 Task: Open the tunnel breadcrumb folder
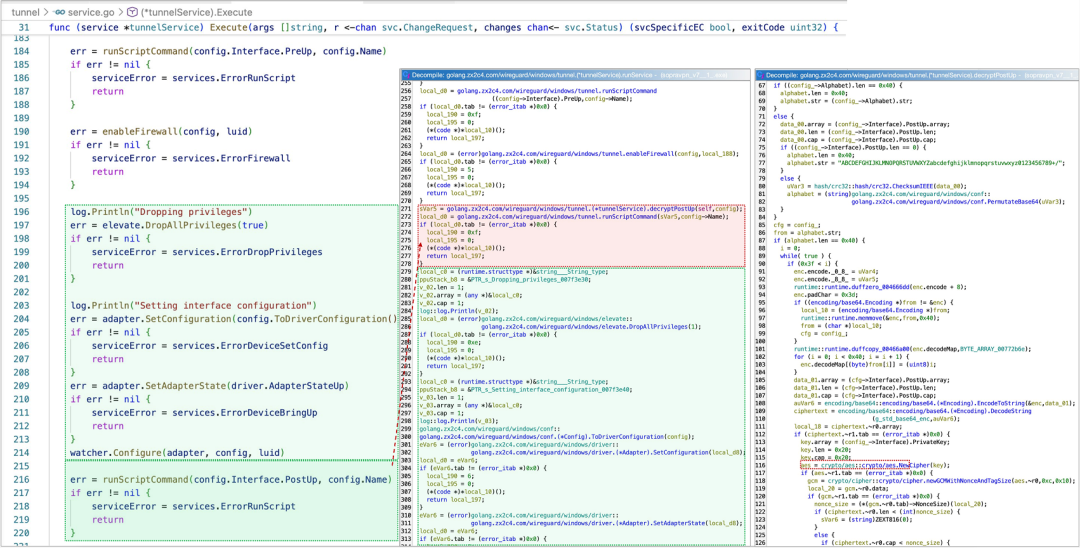pos(26,12)
